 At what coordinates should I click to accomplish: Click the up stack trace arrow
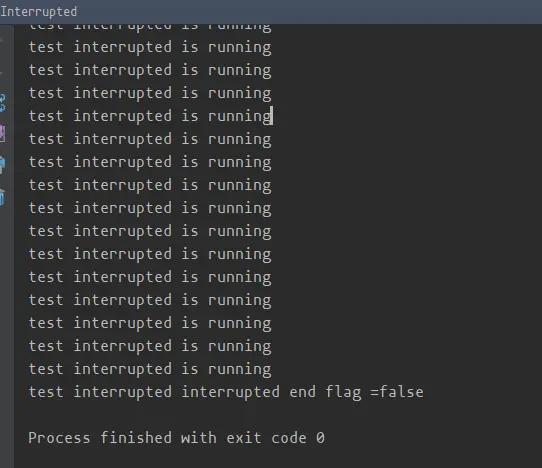(x=2, y=41)
